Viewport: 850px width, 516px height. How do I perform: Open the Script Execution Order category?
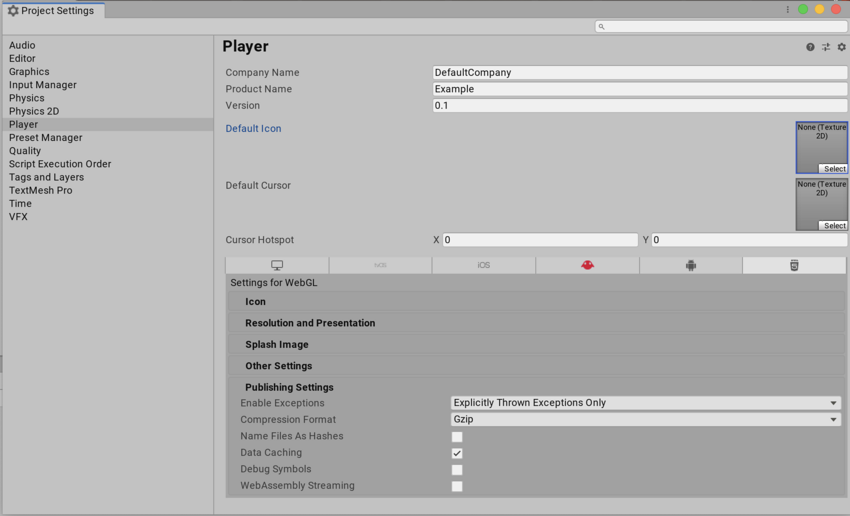coord(107,164)
